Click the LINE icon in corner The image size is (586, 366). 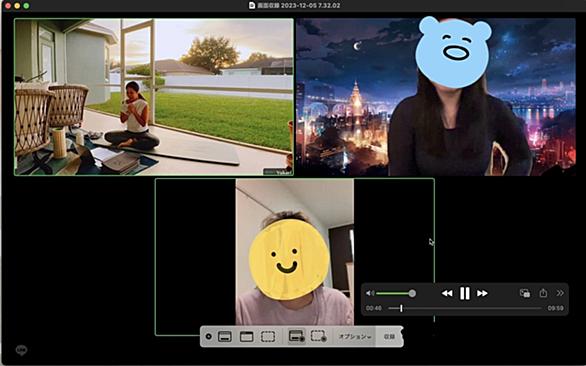(21, 350)
